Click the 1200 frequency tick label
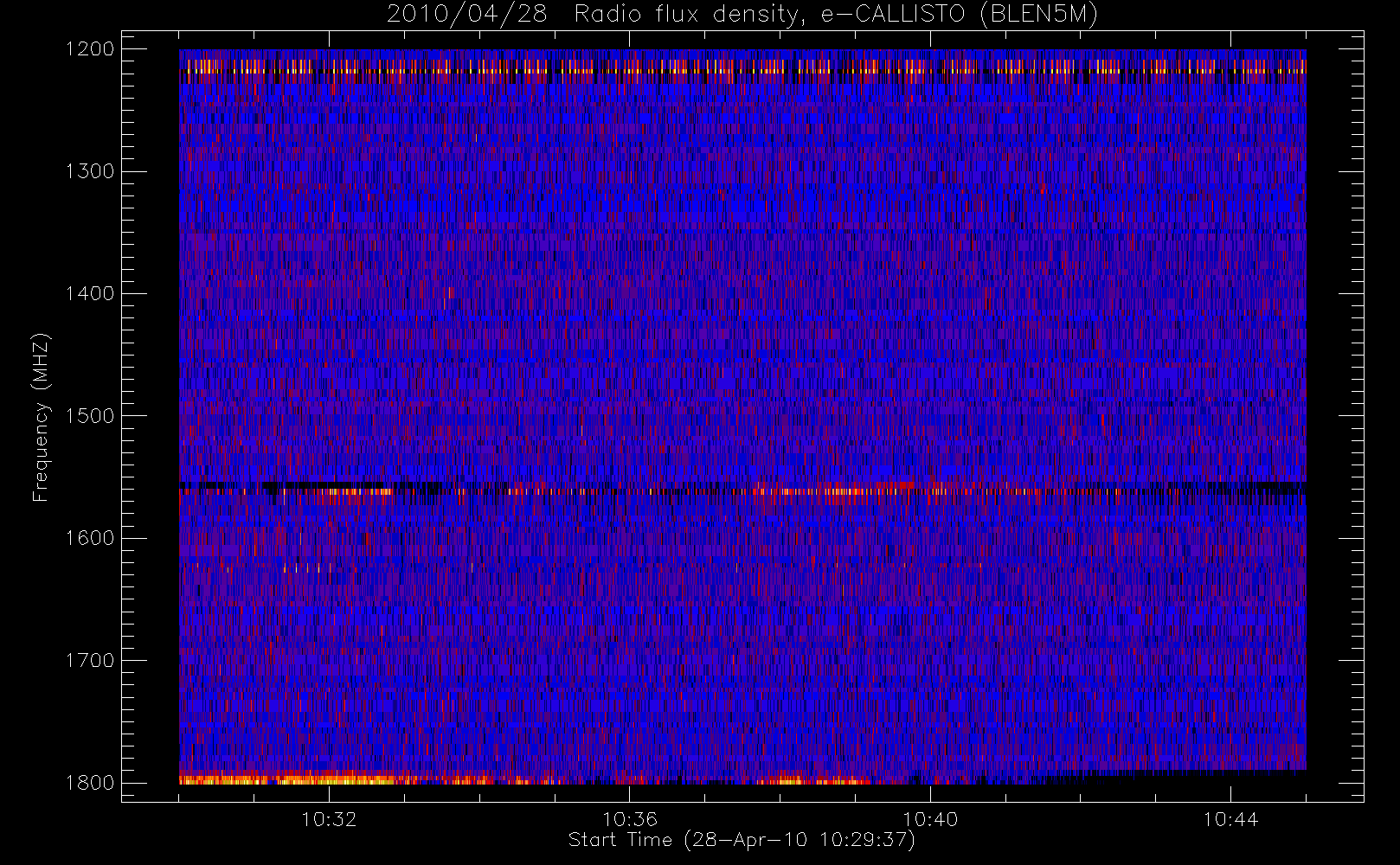Image resolution: width=1400 pixels, height=865 pixels. (90, 49)
